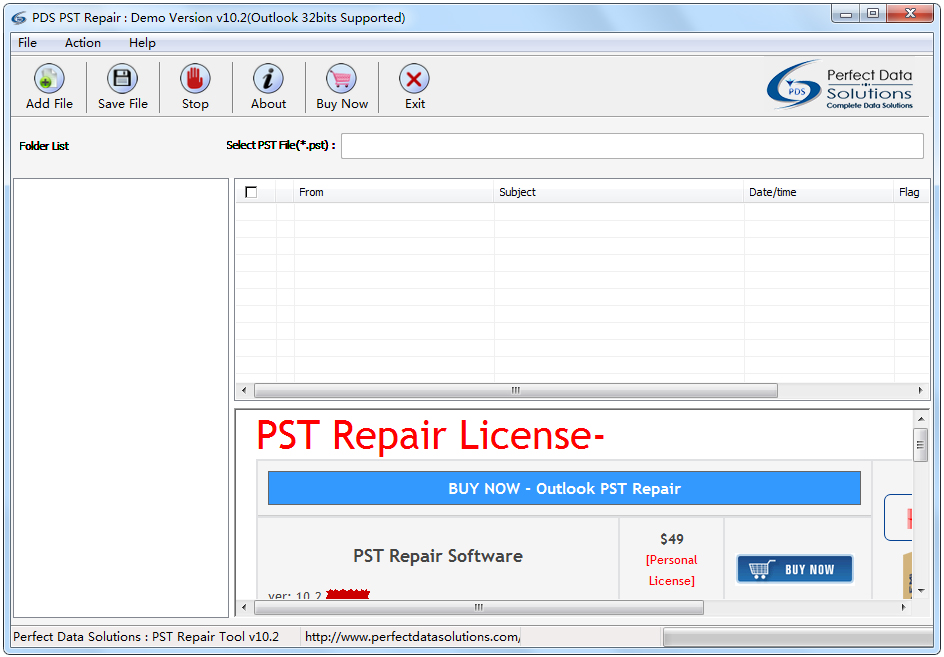This screenshot has width=944, height=657.
Task: Click preview pane scroll down arrow
Action: point(921,590)
